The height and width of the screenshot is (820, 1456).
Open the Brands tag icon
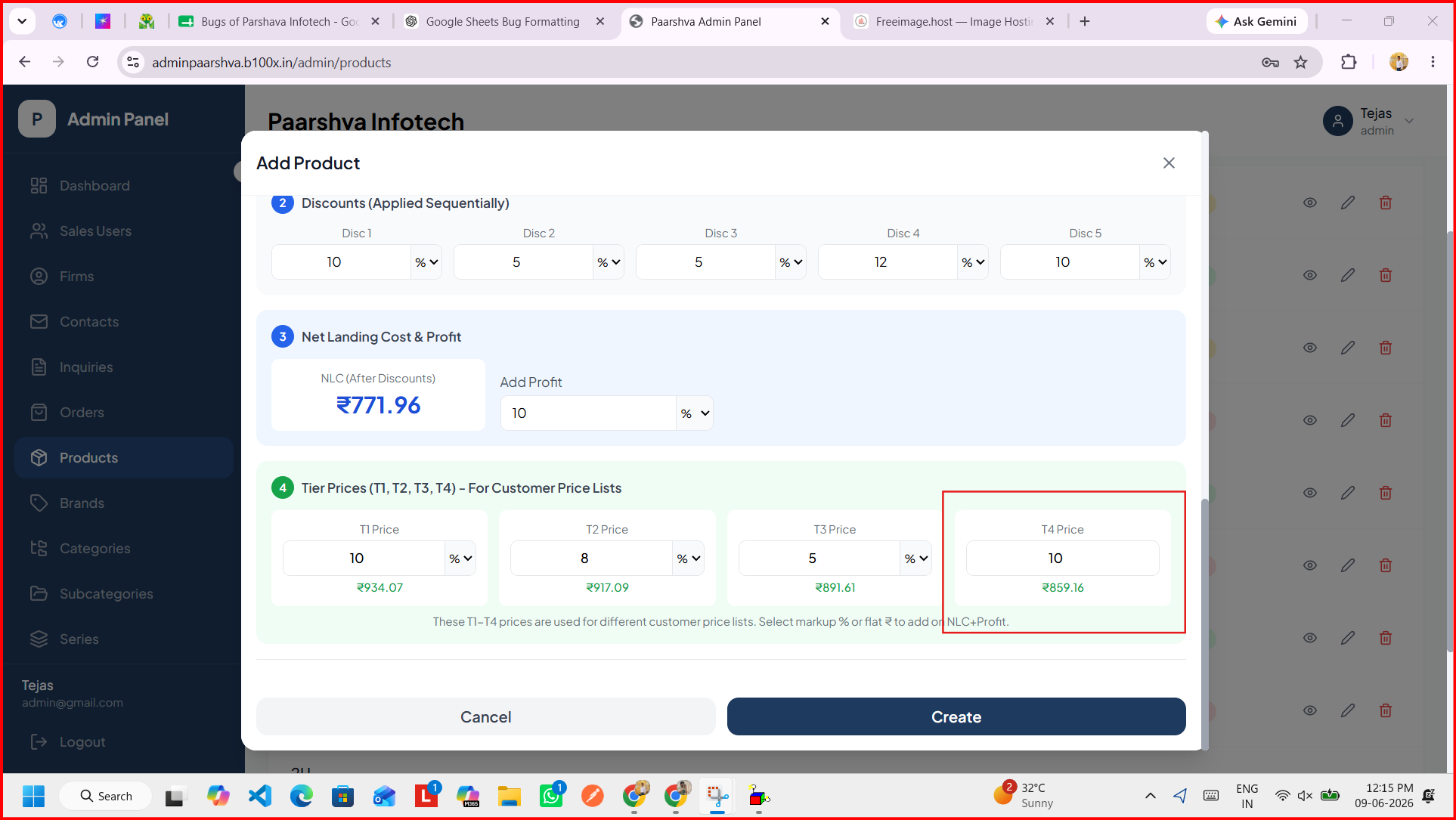[x=39, y=503]
